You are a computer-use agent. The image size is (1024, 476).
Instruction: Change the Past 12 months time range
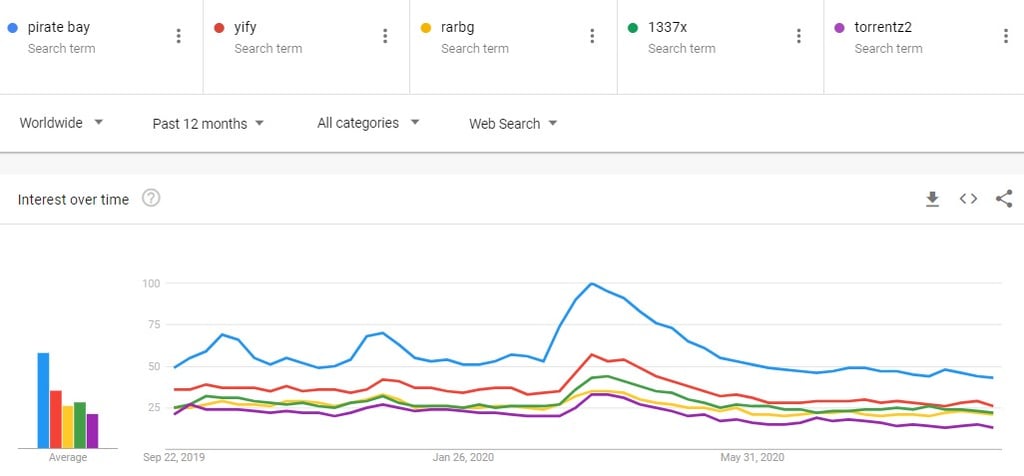(x=208, y=123)
